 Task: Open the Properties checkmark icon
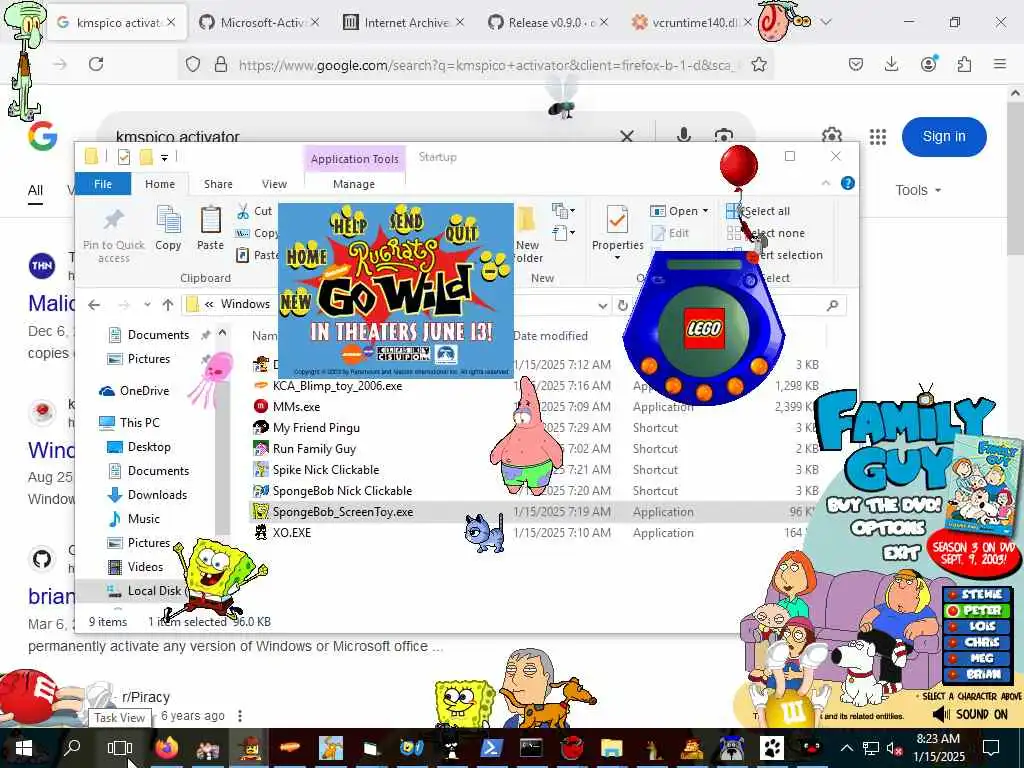[x=617, y=220]
